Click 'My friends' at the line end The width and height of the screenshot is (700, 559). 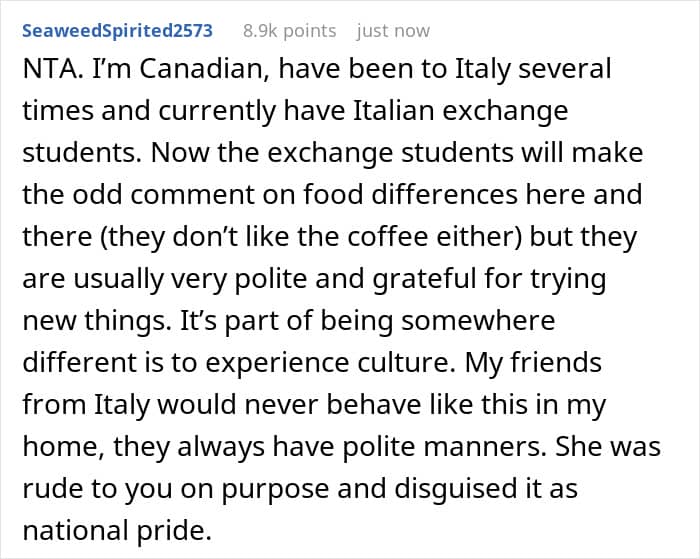tap(533, 363)
